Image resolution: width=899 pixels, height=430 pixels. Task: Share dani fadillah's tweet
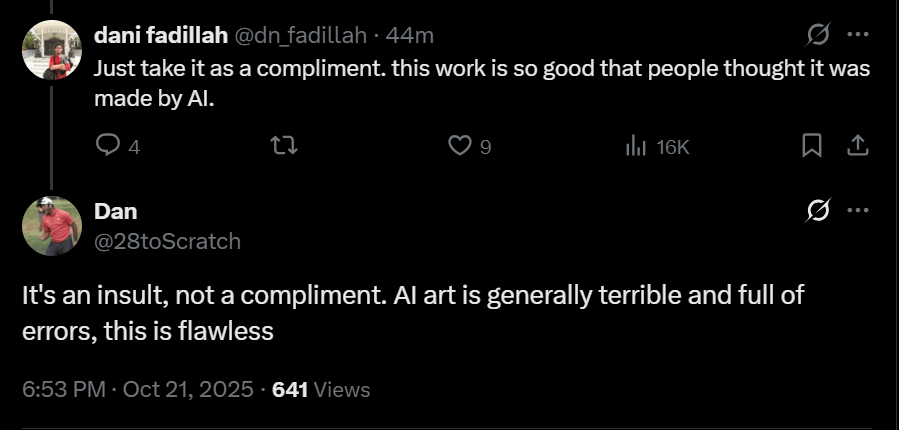(857, 147)
